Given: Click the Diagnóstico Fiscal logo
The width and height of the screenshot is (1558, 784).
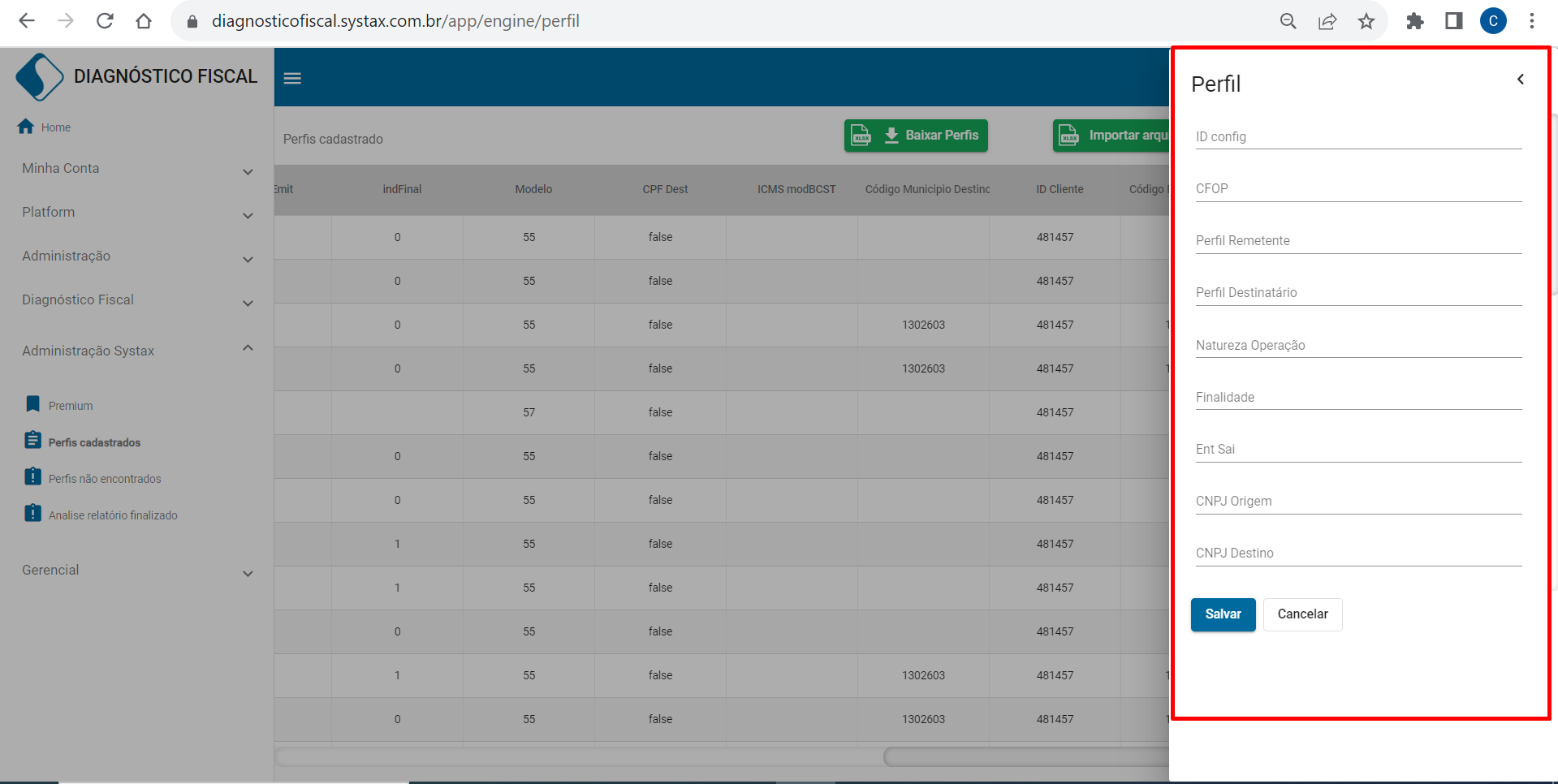Looking at the screenshot, I should point(39,77).
